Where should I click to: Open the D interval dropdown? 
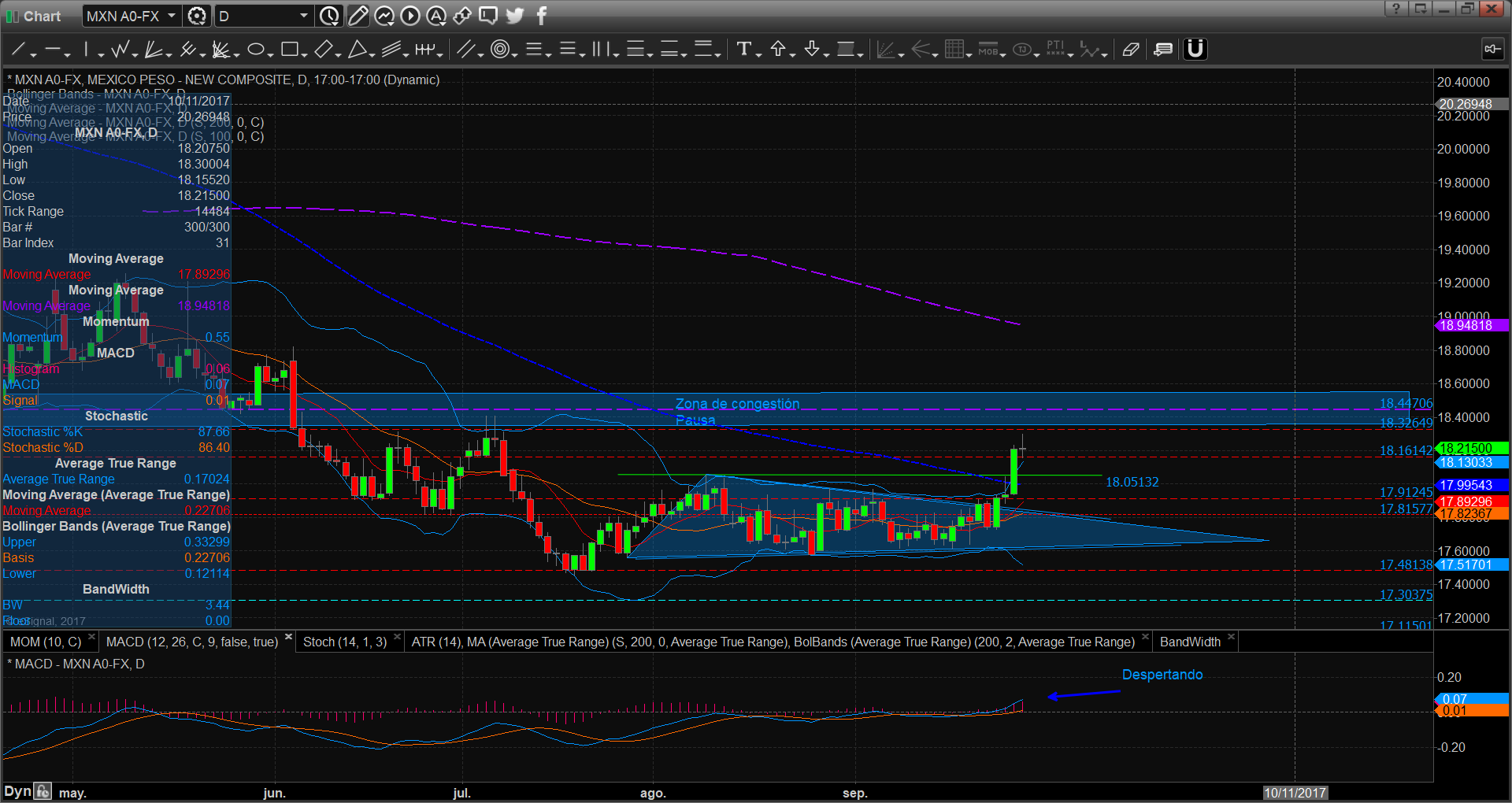[x=304, y=16]
